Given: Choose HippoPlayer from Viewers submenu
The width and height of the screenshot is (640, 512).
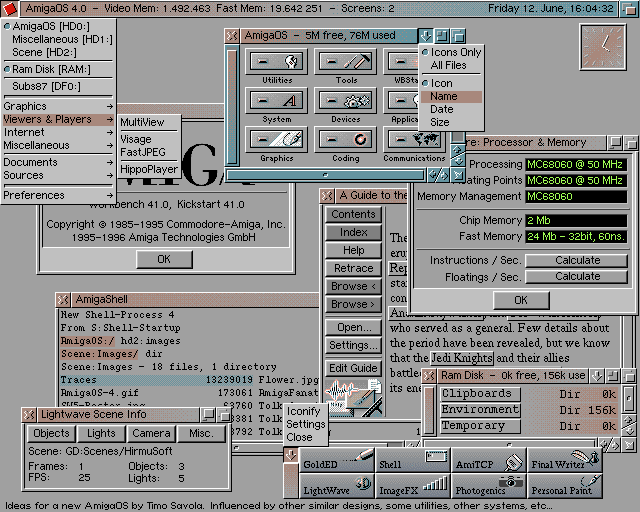Looking at the screenshot, I should coord(148,170).
